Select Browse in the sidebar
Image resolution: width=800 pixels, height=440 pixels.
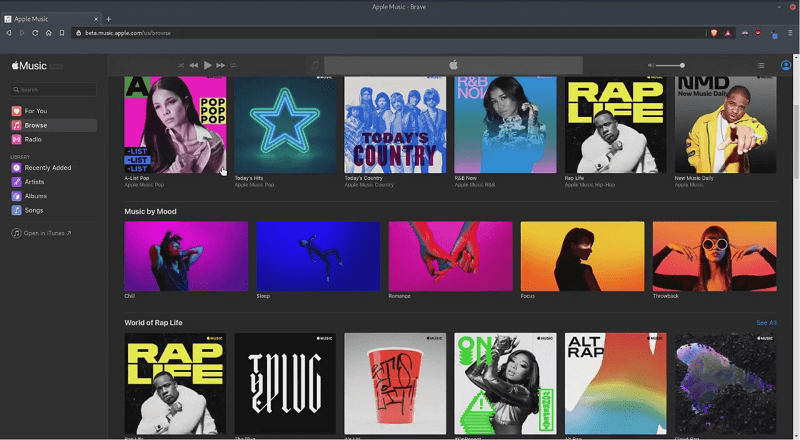(53, 125)
